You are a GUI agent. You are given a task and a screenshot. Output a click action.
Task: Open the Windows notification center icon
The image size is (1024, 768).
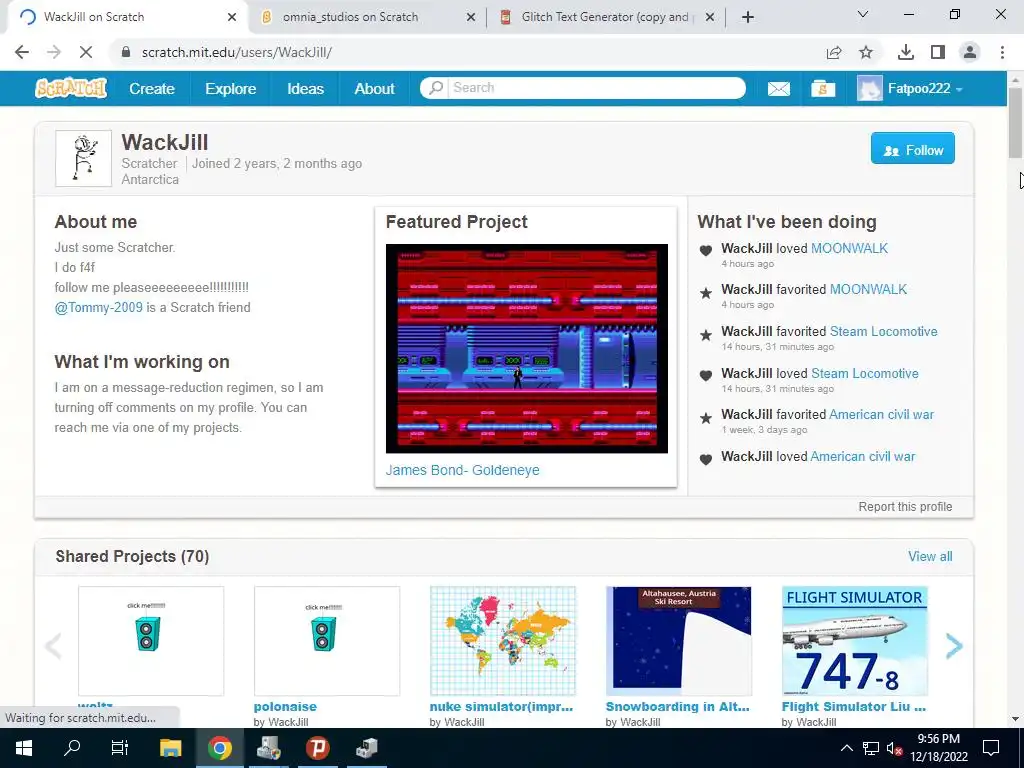pyautogui.click(x=991, y=748)
